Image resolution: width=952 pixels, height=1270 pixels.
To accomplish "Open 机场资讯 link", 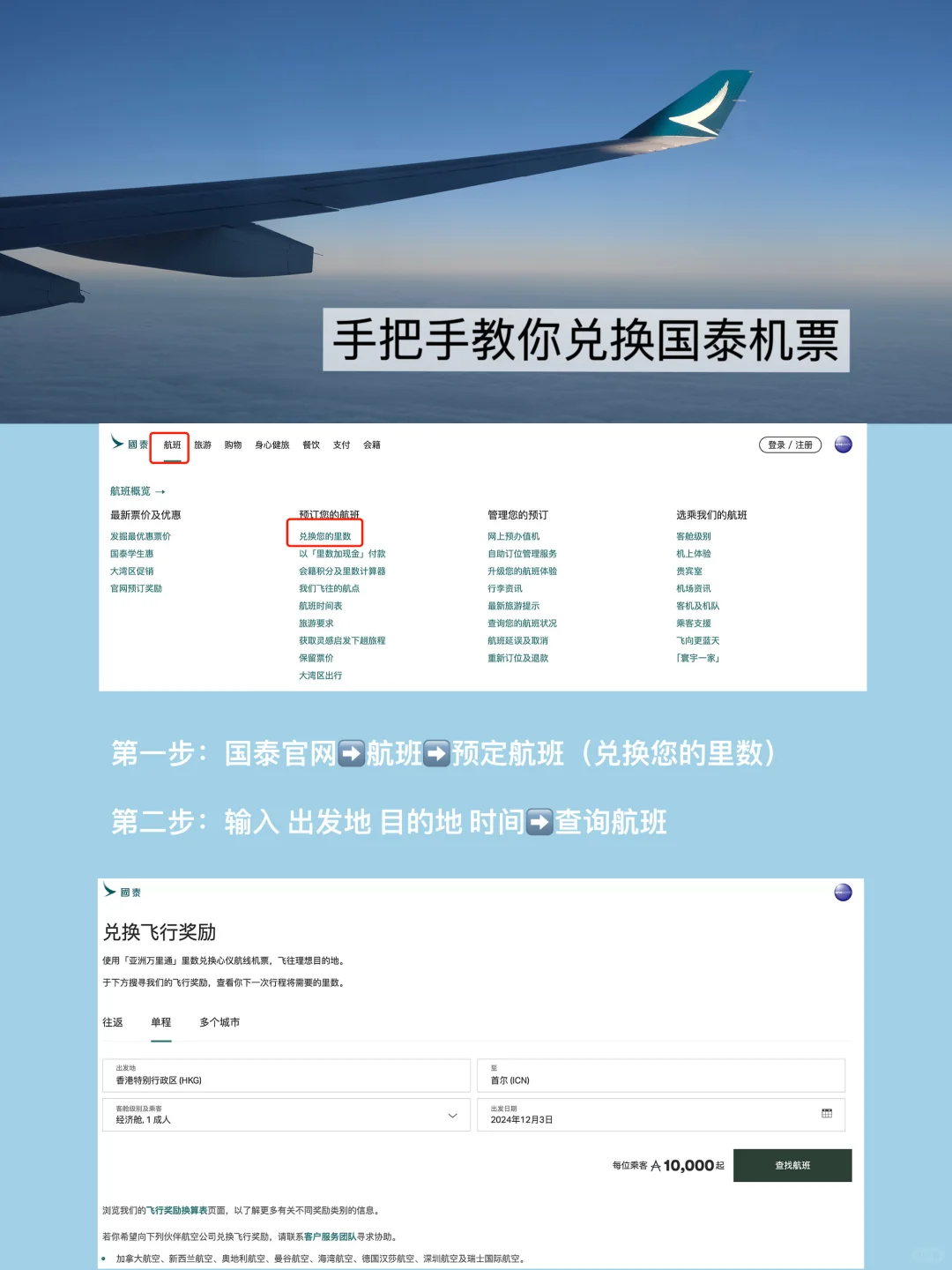I will pyautogui.click(x=694, y=588).
